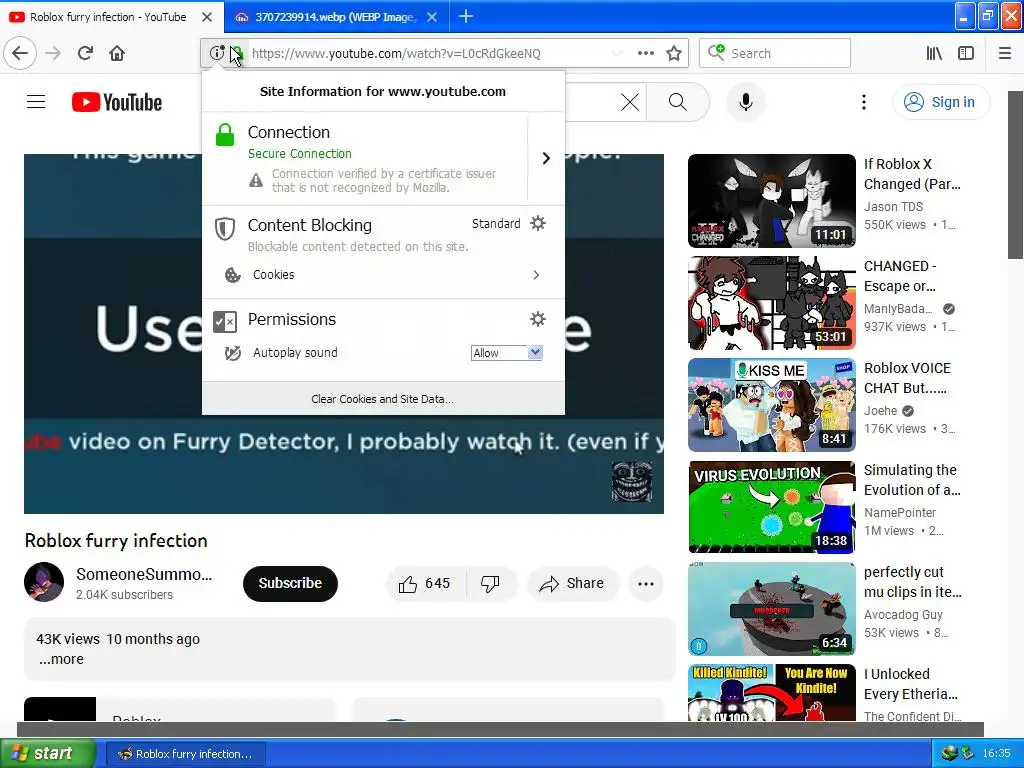Viewport: 1024px width, 768px height.
Task: Open Roblox VOICE CHAT video thumbnail
Action: (771, 405)
